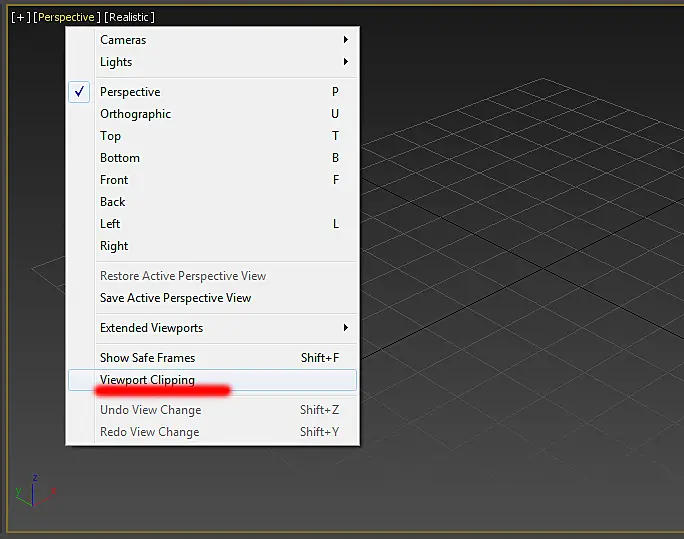This screenshot has width=684, height=539.
Task: Select the checked Perspective view option
Action: (212, 92)
